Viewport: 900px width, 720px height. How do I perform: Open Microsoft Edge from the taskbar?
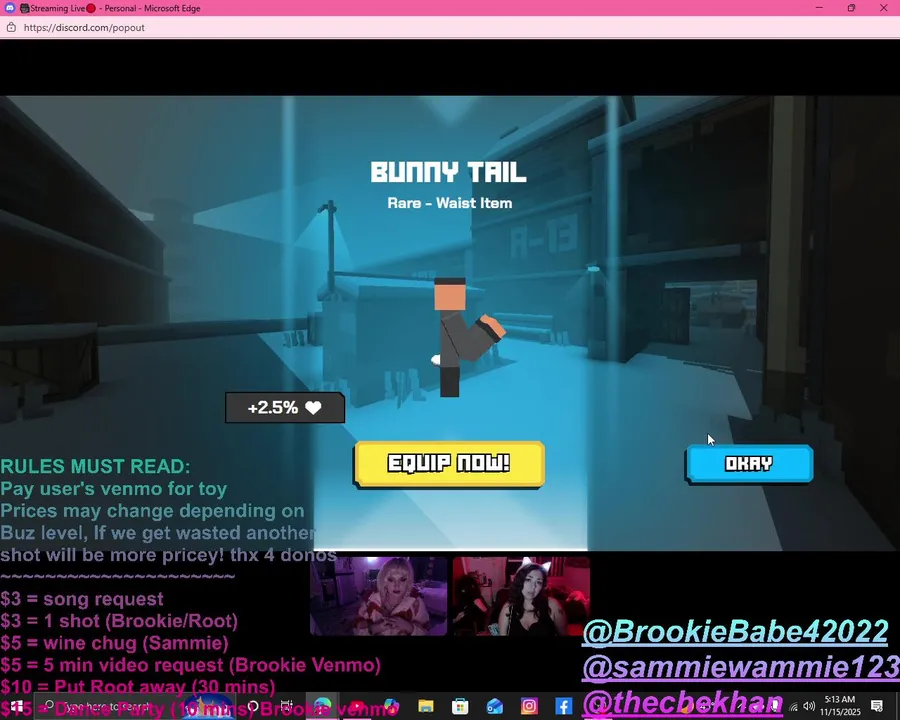(323, 706)
